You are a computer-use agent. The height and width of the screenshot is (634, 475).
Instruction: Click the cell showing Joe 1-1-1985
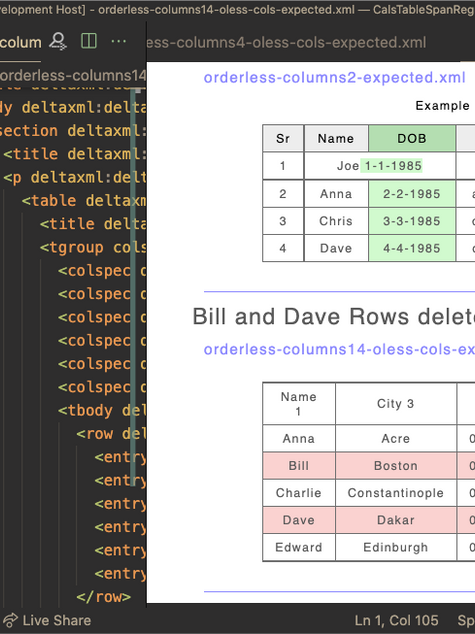pos(380,166)
